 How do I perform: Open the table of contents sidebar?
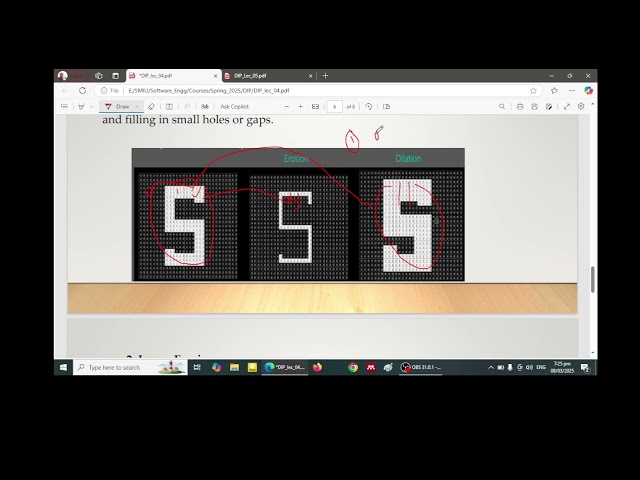click(64, 107)
